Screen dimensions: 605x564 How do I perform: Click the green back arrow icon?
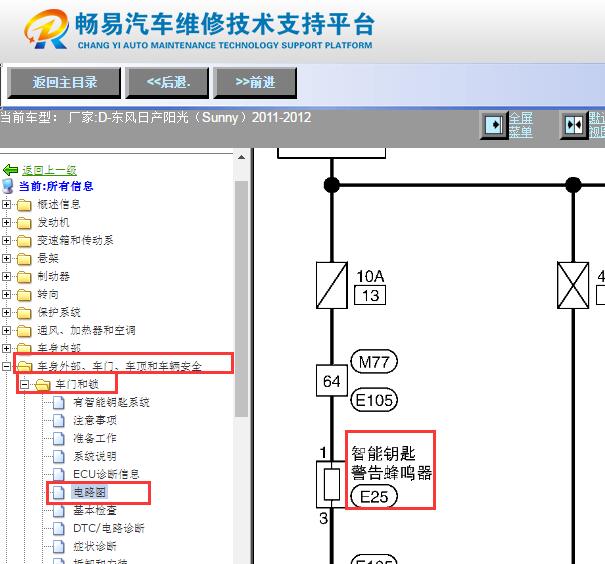click(10, 170)
